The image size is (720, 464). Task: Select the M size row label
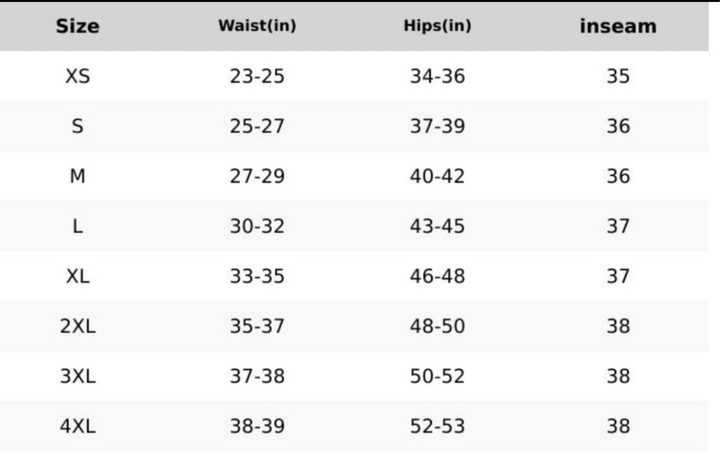tap(77, 176)
